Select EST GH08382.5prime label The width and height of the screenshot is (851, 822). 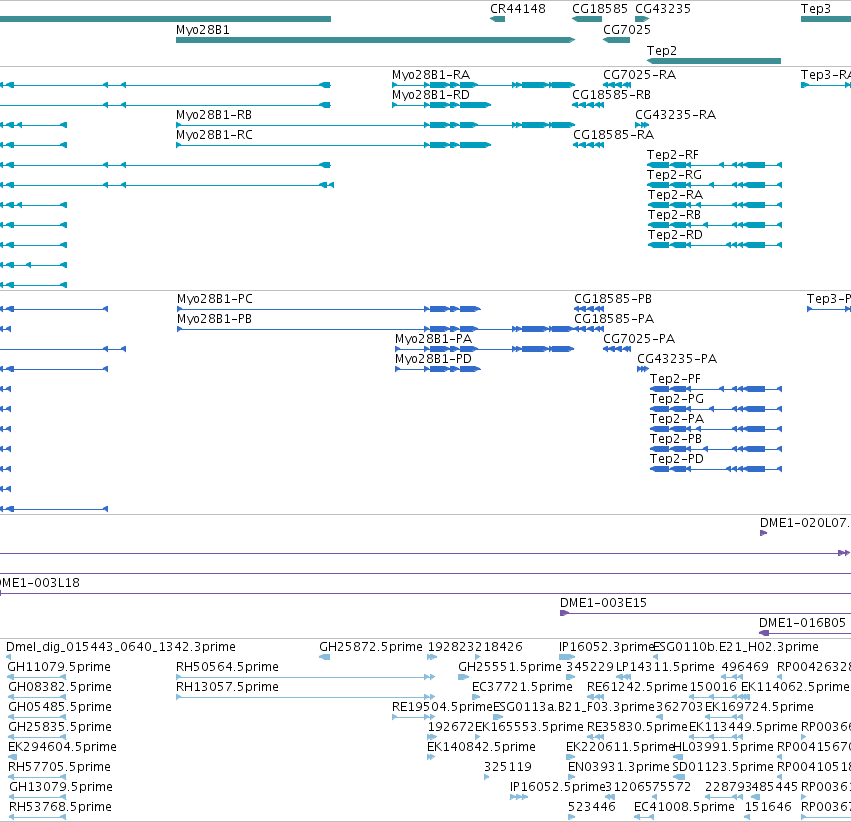click(x=60, y=687)
